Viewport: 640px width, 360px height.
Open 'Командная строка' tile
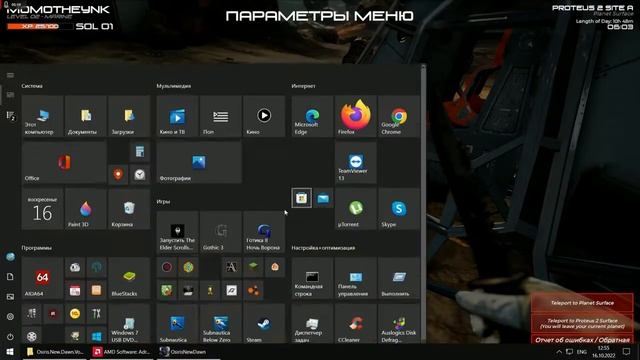[x=312, y=278]
